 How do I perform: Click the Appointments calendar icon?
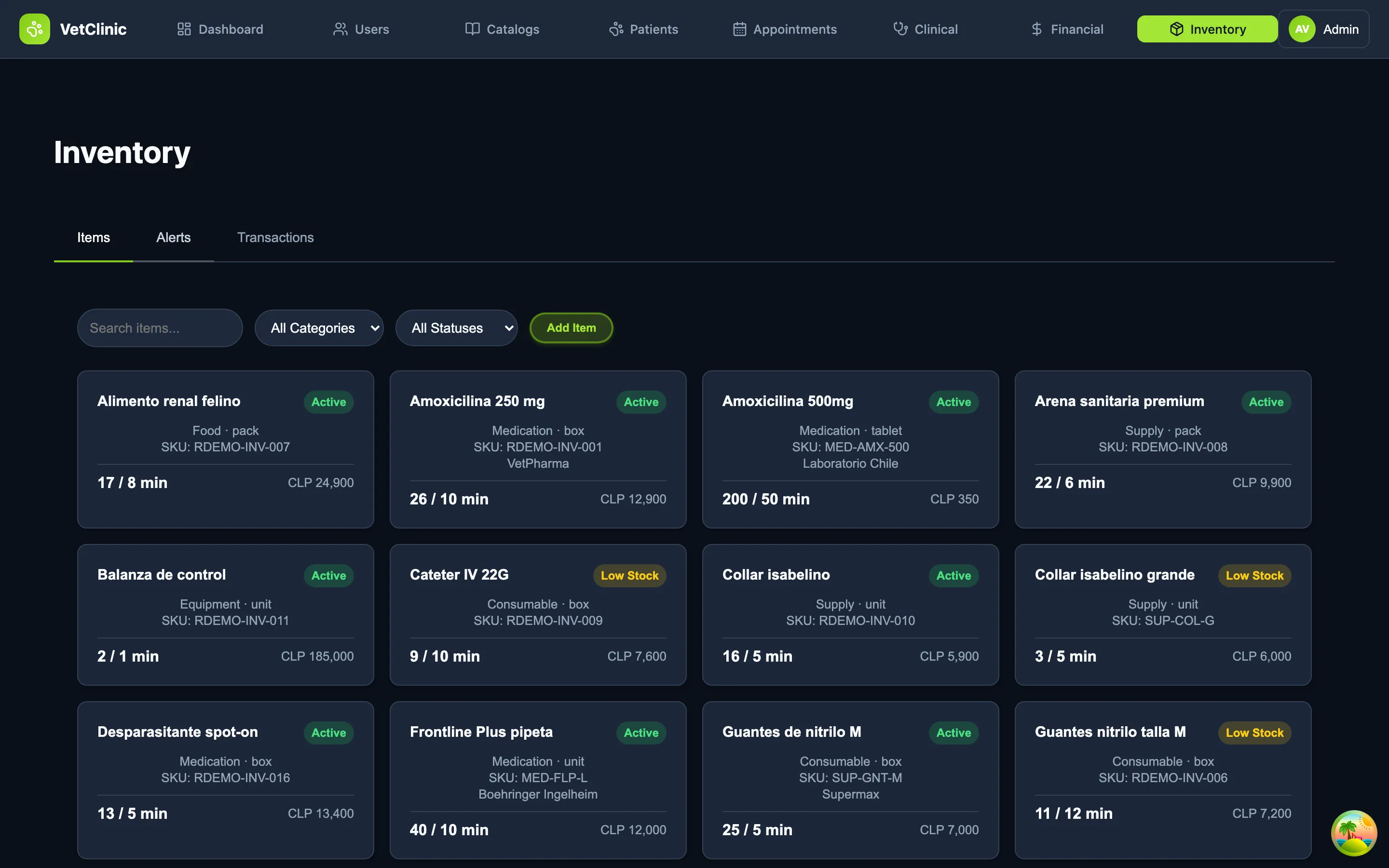point(739,29)
